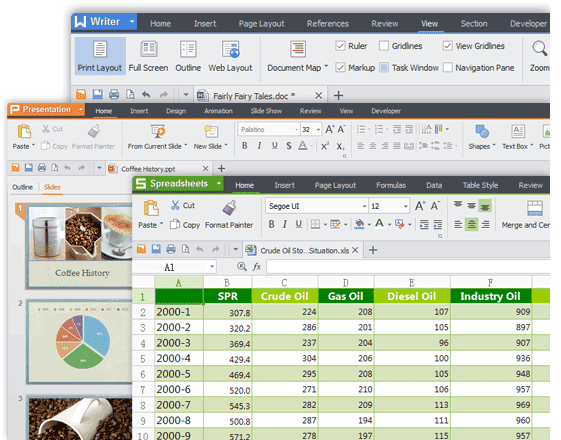Open the Slide Show tab in Presentation
Image resolution: width=561 pixels, height=440 pixels.
pyautogui.click(x=266, y=111)
